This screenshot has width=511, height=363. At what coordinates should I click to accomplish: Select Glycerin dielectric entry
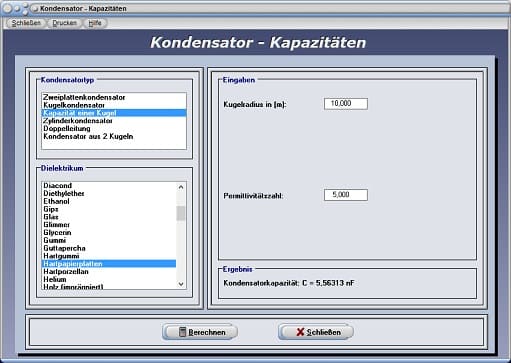pos(109,233)
